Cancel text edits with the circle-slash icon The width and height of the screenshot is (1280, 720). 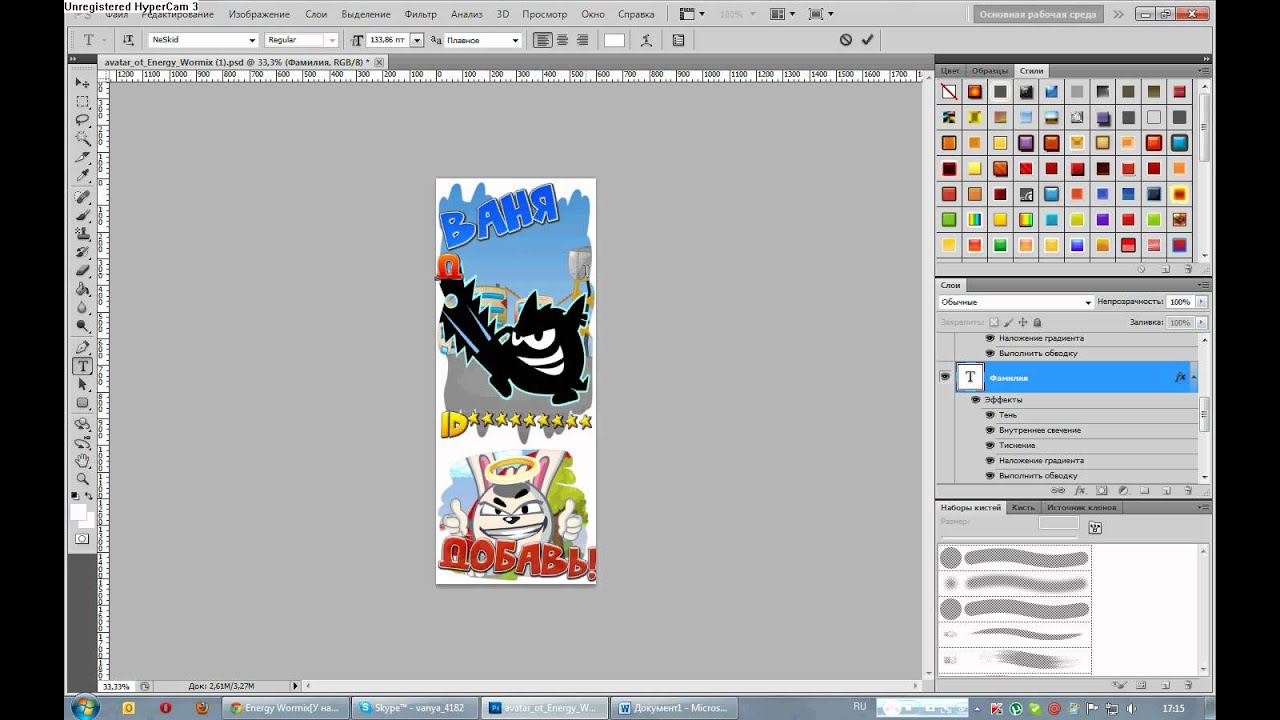846,40
